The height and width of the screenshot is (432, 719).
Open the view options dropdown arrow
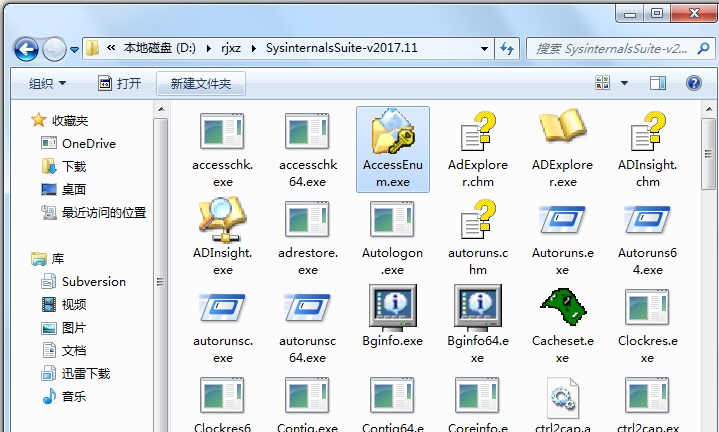click(x=625, y=83)
